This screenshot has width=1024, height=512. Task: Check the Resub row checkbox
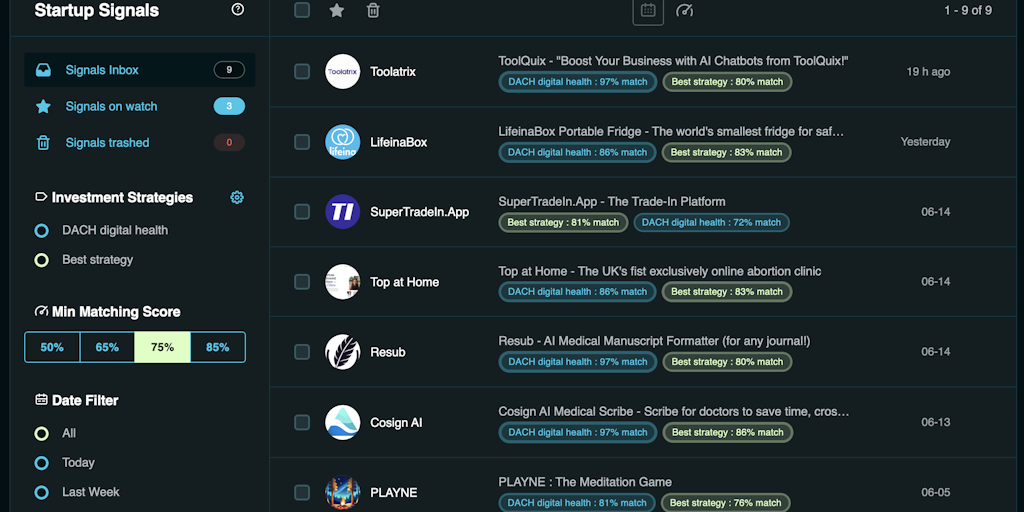[302, 352]
